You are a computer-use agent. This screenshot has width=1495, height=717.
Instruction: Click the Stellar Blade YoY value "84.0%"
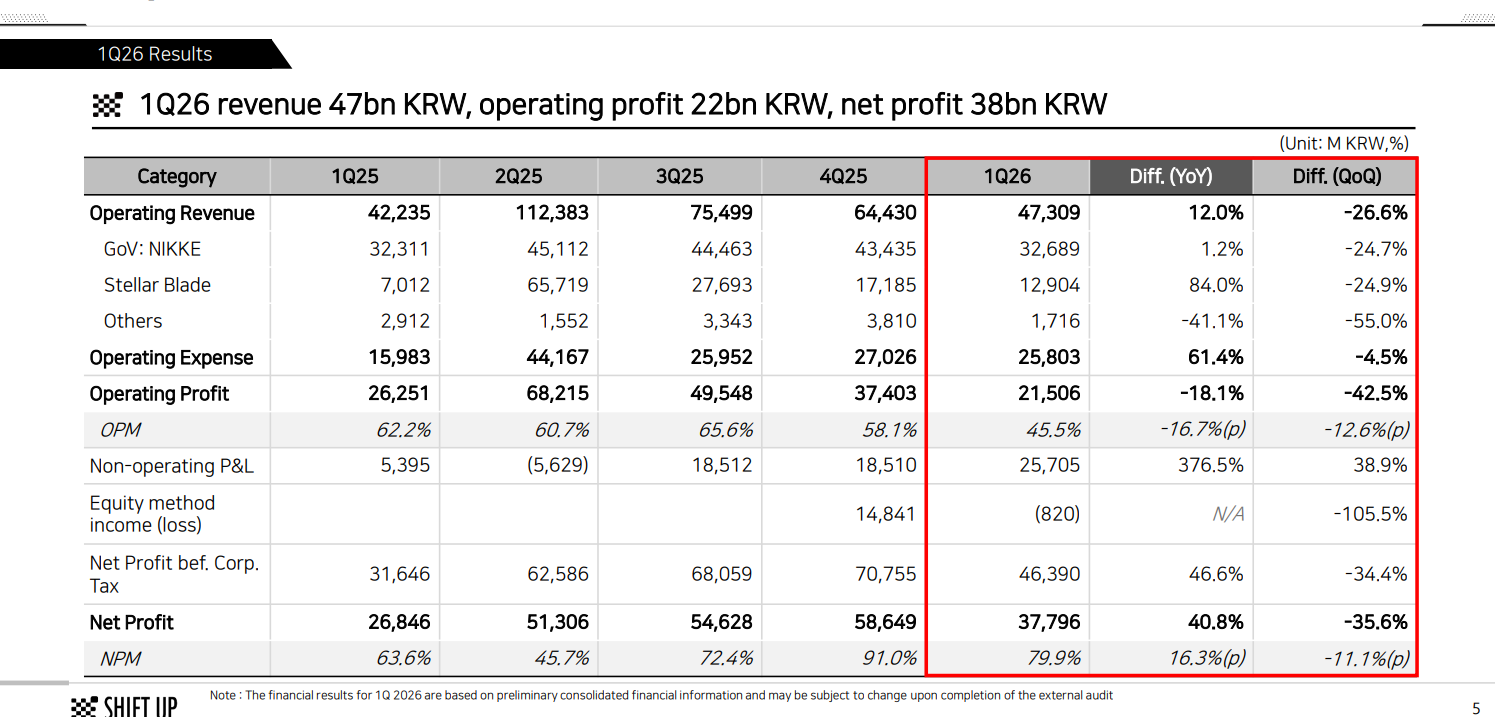pos(1216,285)
